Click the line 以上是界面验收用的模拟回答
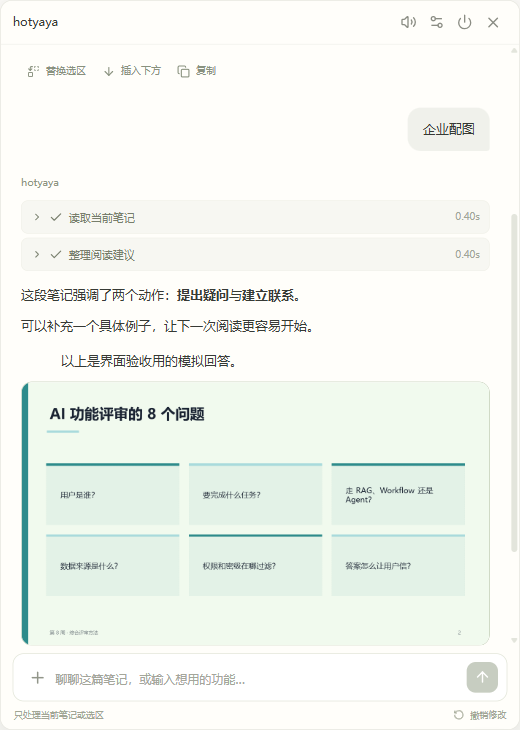This screenshot has height=730, width=520. tap(149, 361)
